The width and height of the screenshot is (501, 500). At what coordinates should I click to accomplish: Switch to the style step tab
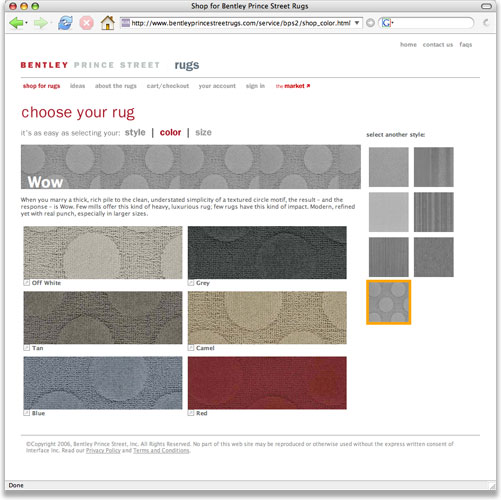tap(135, 132)
